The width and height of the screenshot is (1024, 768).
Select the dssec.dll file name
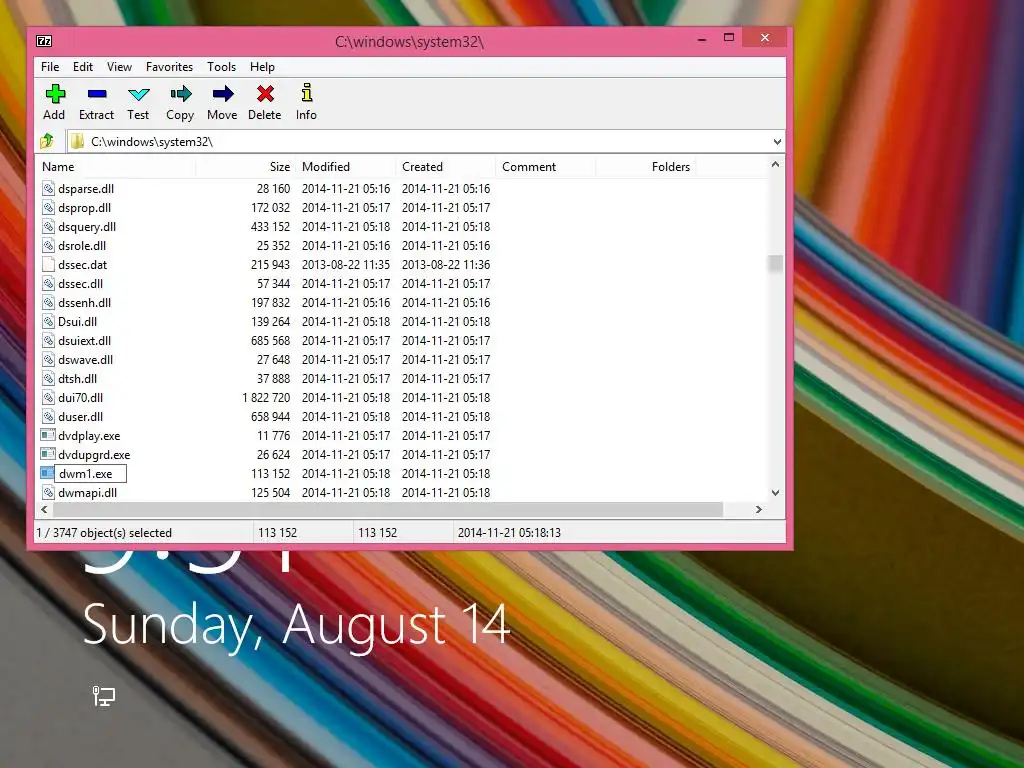click(x=80, y=283)
